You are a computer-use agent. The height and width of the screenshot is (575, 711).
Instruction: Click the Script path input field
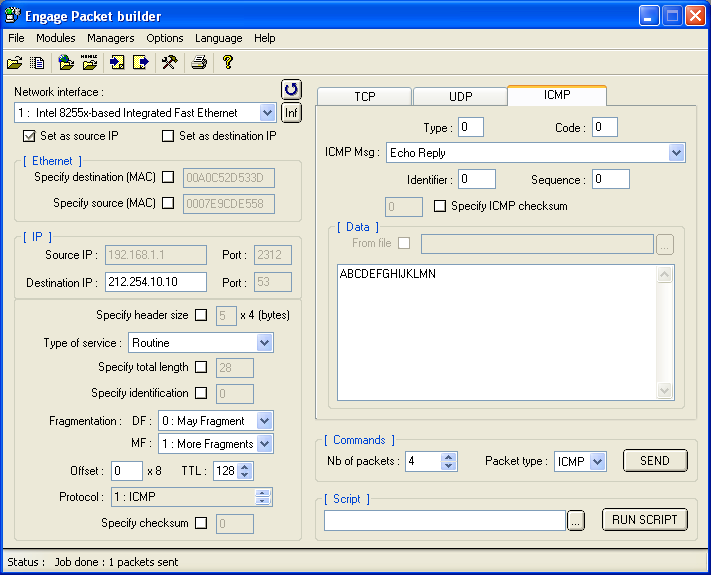(445, 521)
